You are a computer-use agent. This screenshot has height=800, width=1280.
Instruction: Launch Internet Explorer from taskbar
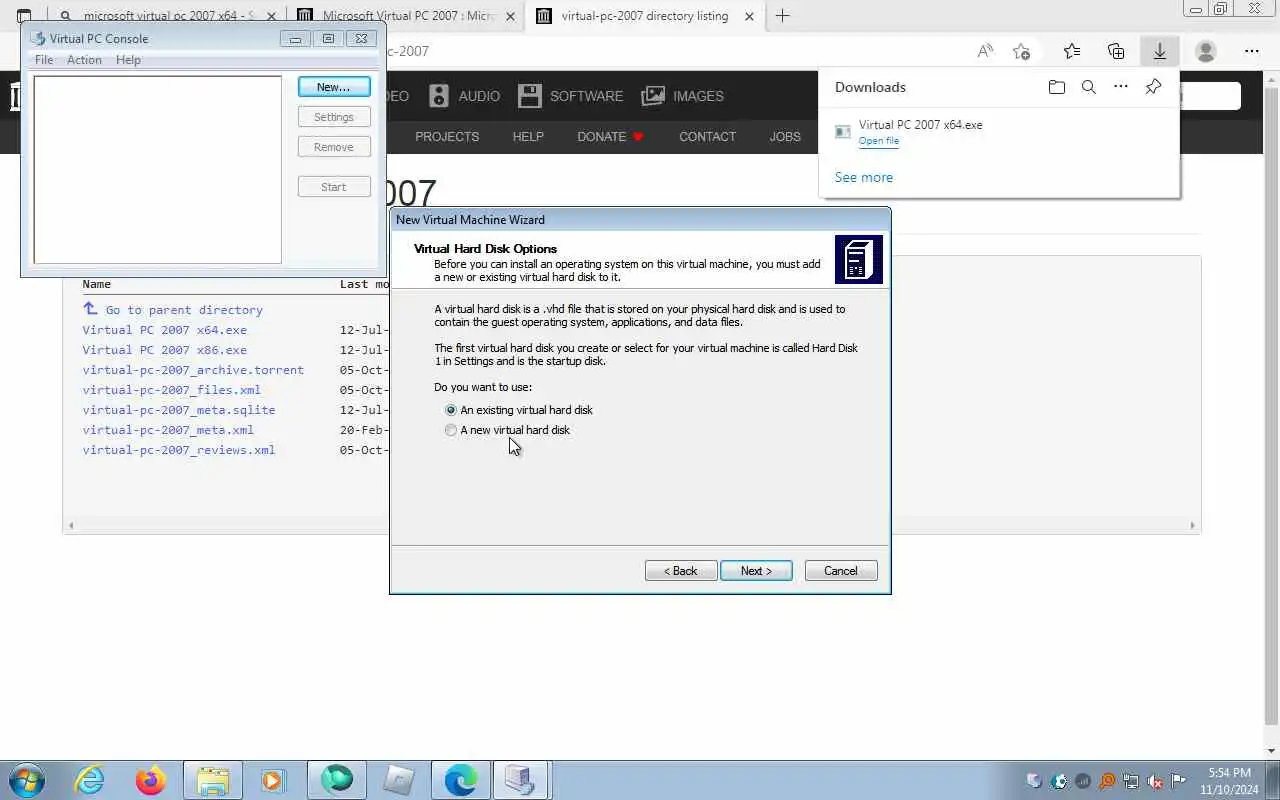[90, 780]
